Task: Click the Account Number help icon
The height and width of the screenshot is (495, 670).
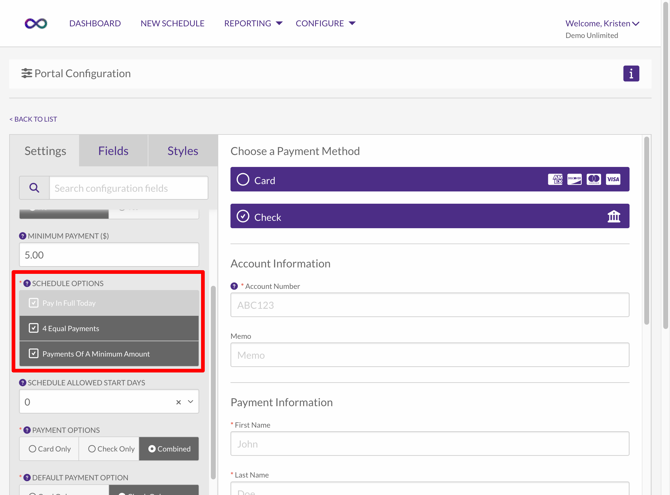Action: point(234,286)
